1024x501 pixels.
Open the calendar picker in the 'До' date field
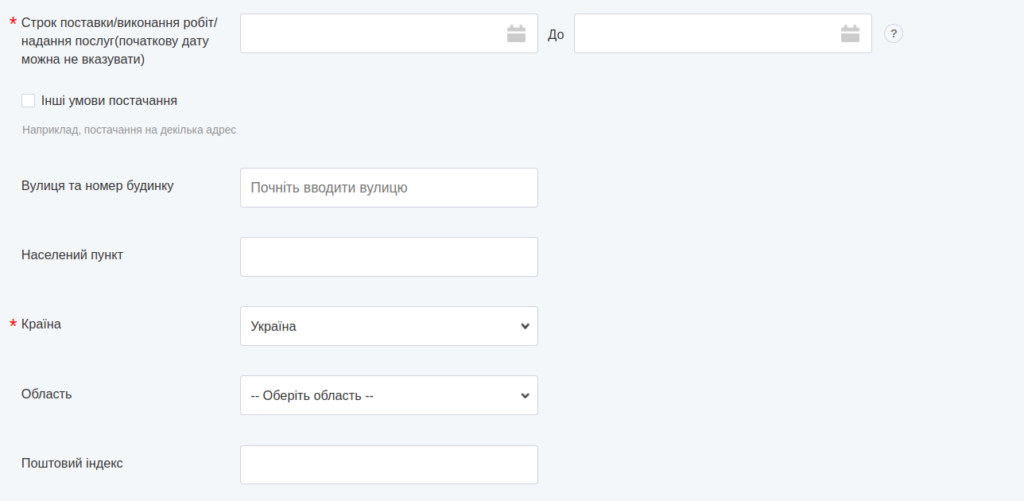click(x=850, y=34)
